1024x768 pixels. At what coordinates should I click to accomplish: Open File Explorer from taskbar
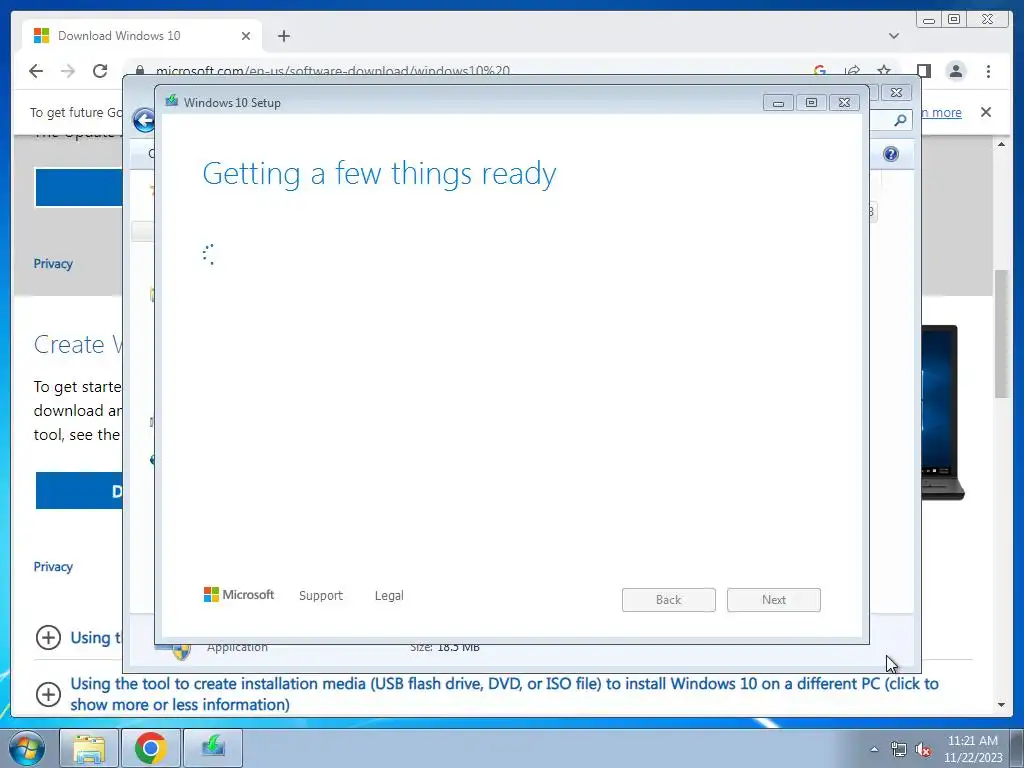pos(89,748)
